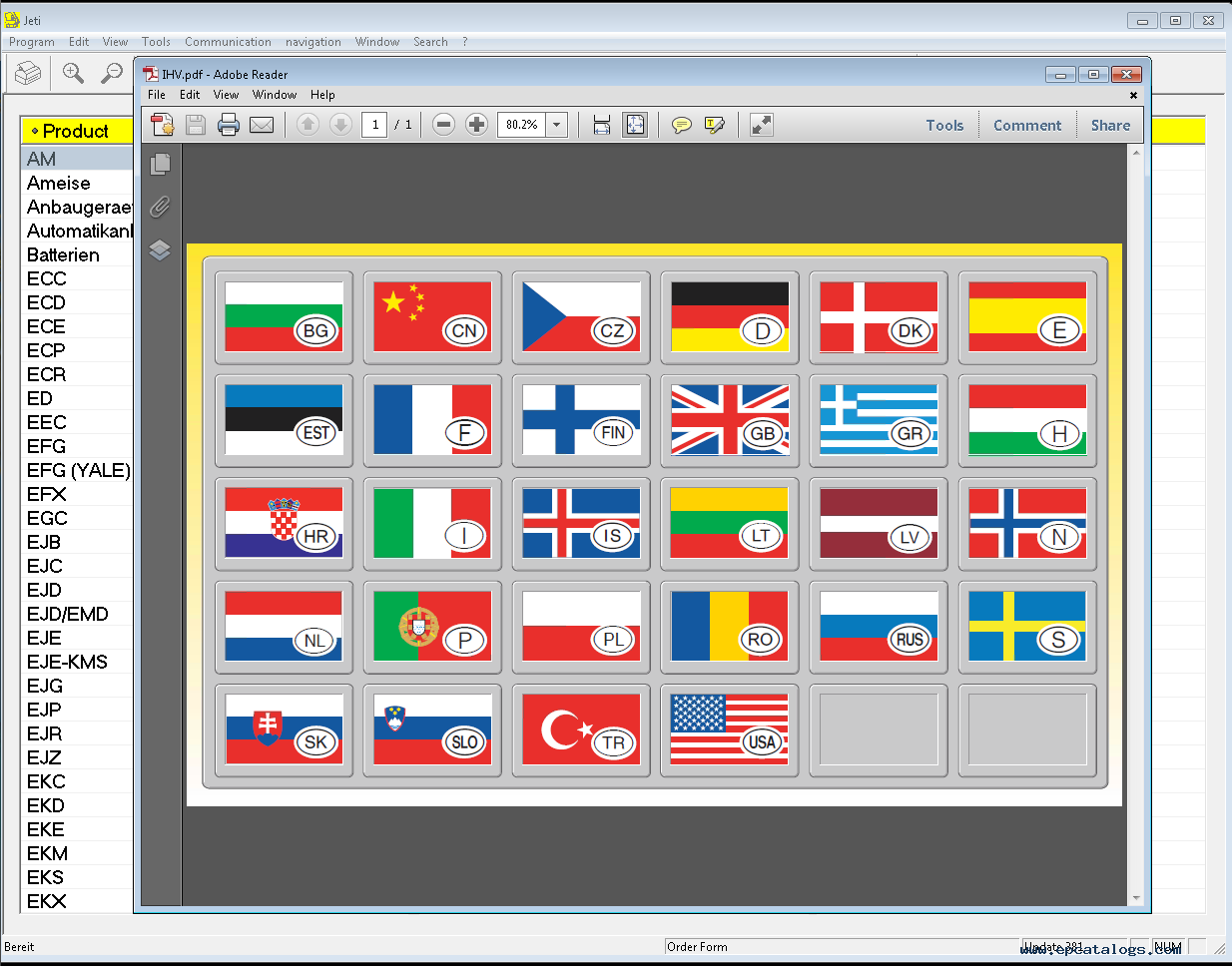Pick the Swedish flag labeled S
Screen dimensions: 1232x966
point(1027,627)
